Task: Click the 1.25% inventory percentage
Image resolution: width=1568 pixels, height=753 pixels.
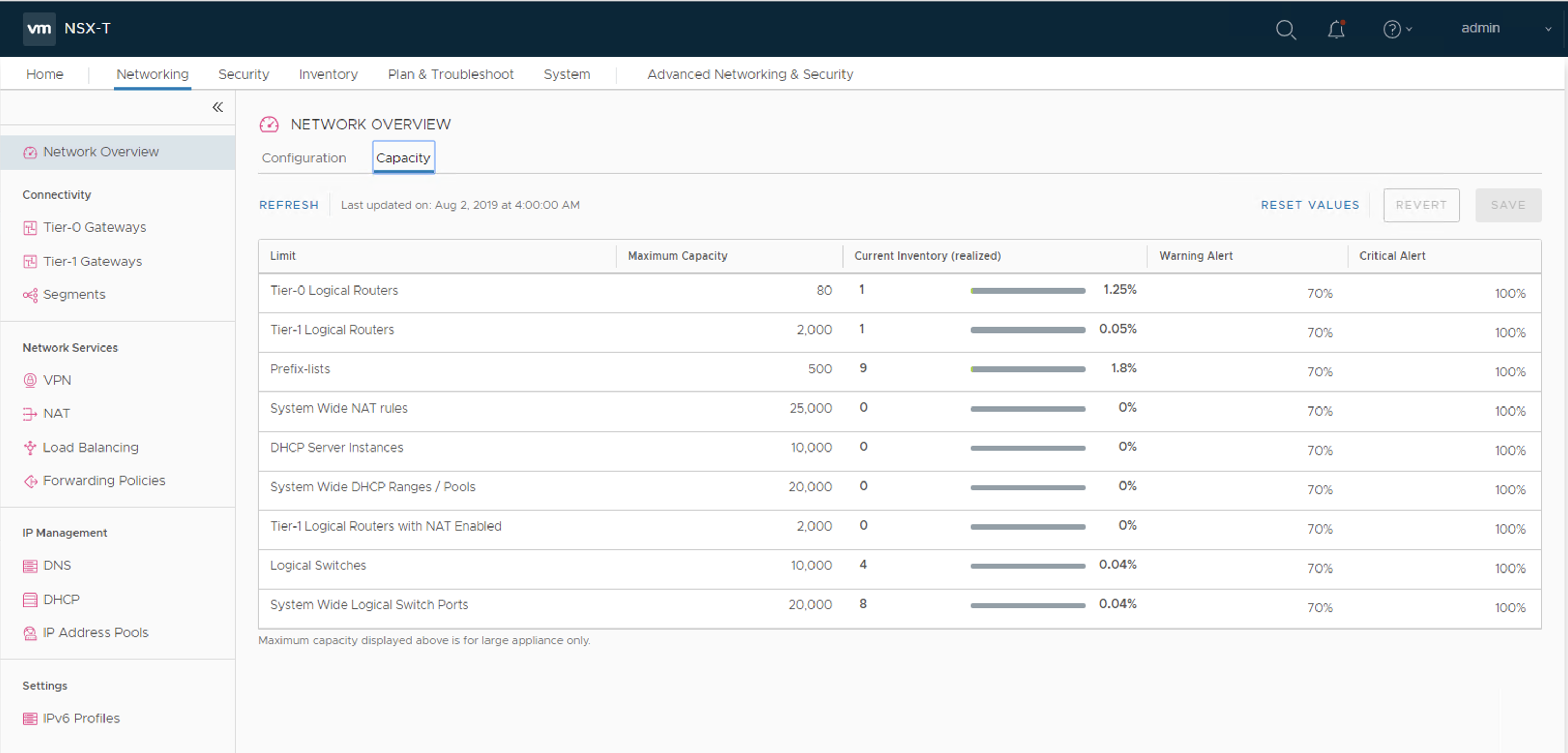Action: [1120, 290]
